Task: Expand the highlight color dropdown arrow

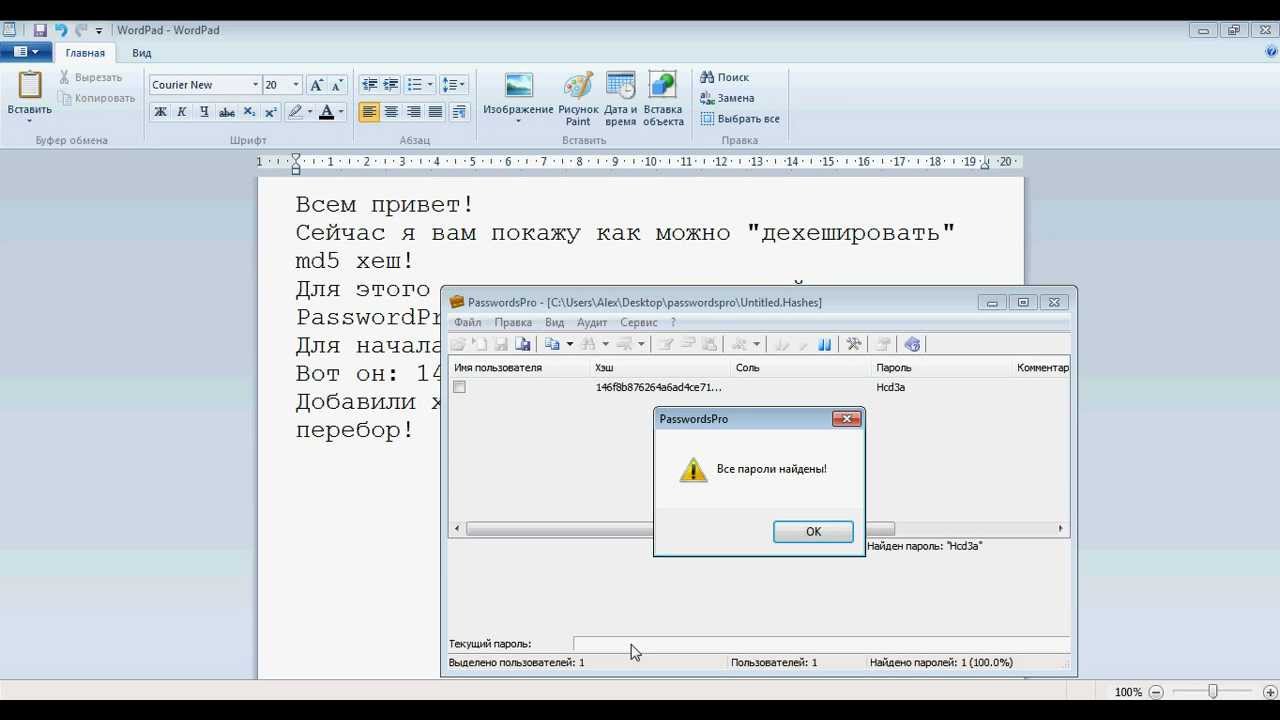Action: click(309, 112)
